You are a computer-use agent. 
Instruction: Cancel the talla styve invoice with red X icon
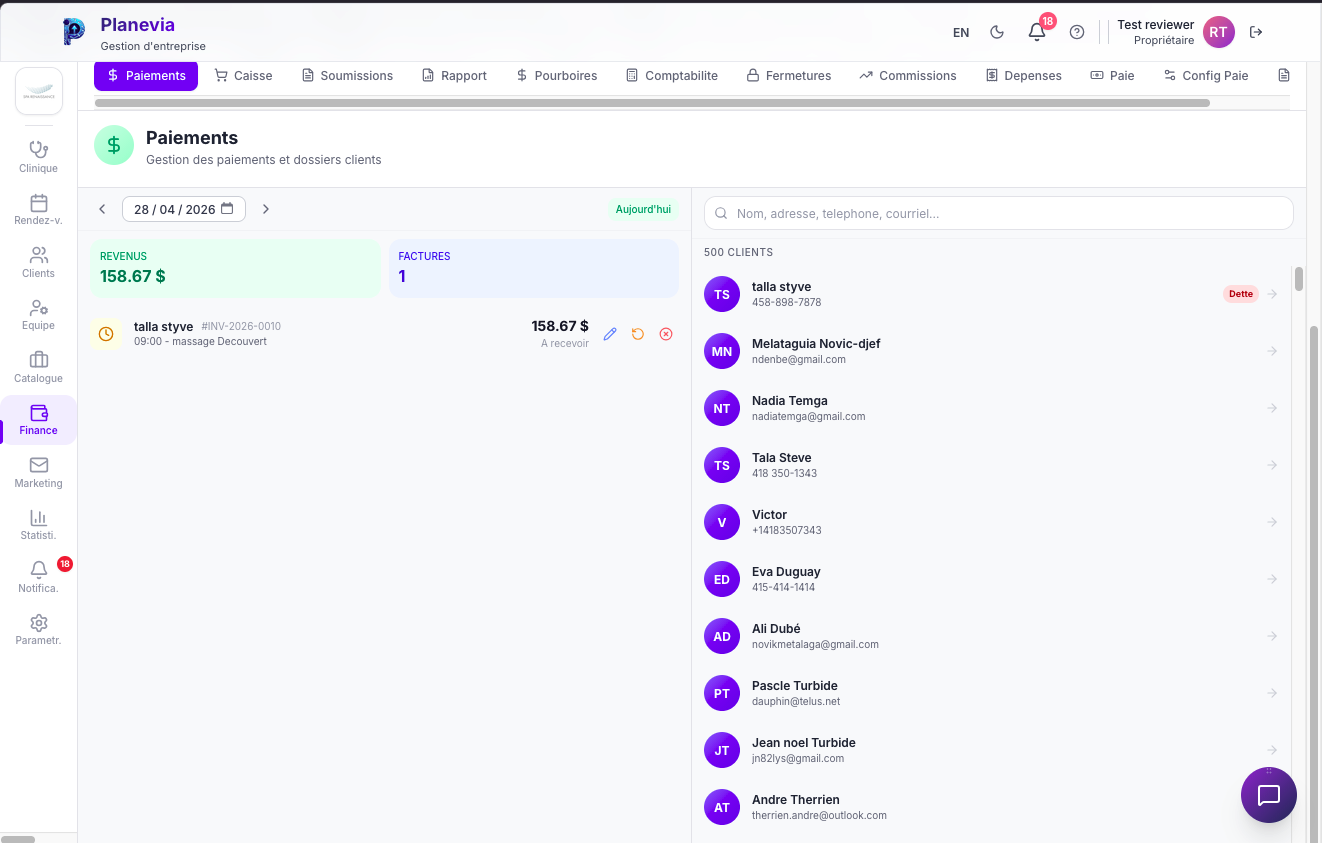coord(666,333)
